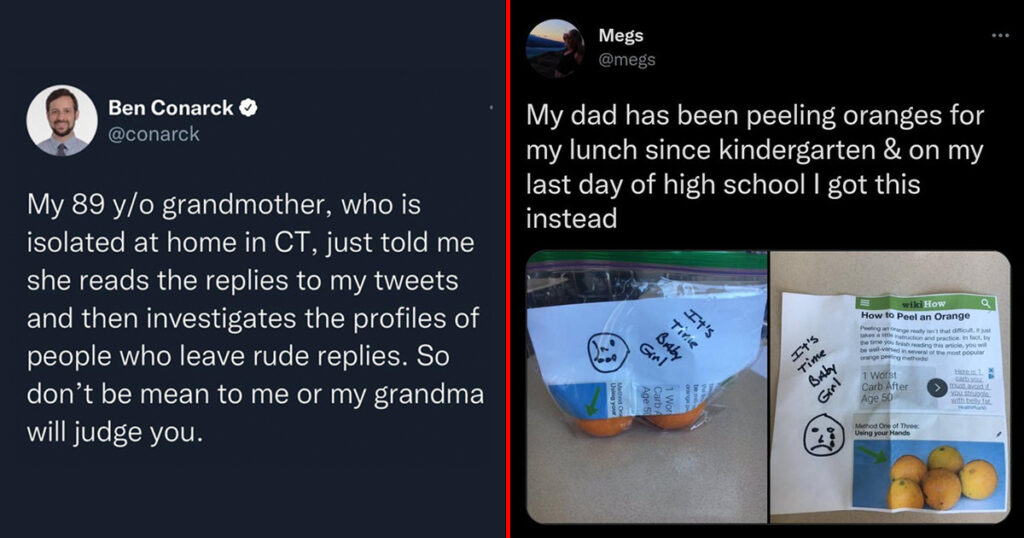The image size is (1024, 538).
Task: Click the grandmother tweet text body
Action: coord(255,318)
